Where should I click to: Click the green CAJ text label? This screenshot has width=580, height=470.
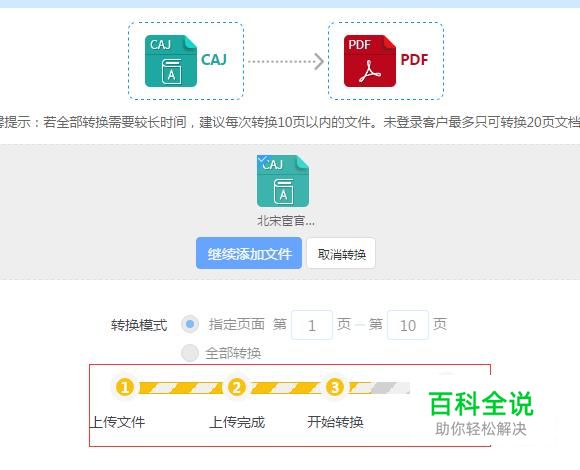(x=214, y=60)
